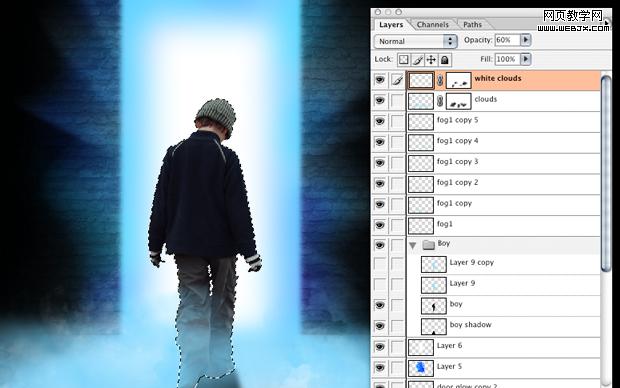The height and width of the screenshot is (388, 620).
Task: Hide the boy shadow layer
Action: pyautogui.click(x=380, y=326)
